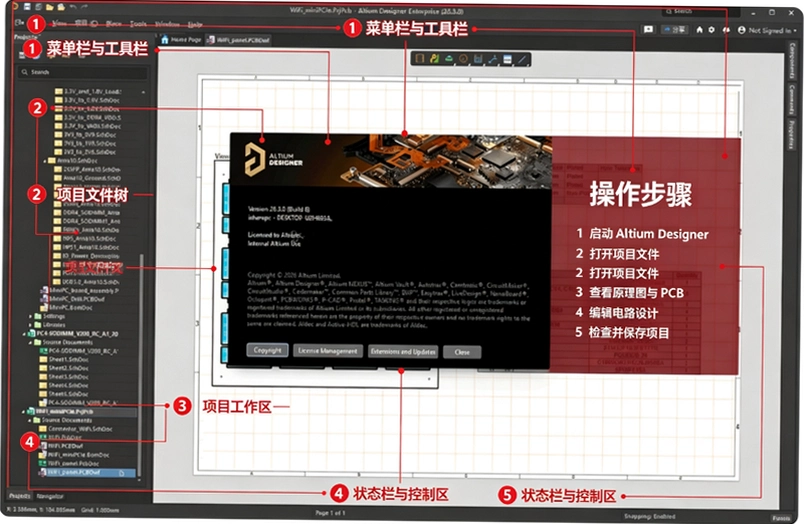The height and width of the screenshot is (524, 804).
Task: Click the Projects panel scroll-down arrow
Action: point(140,480)
